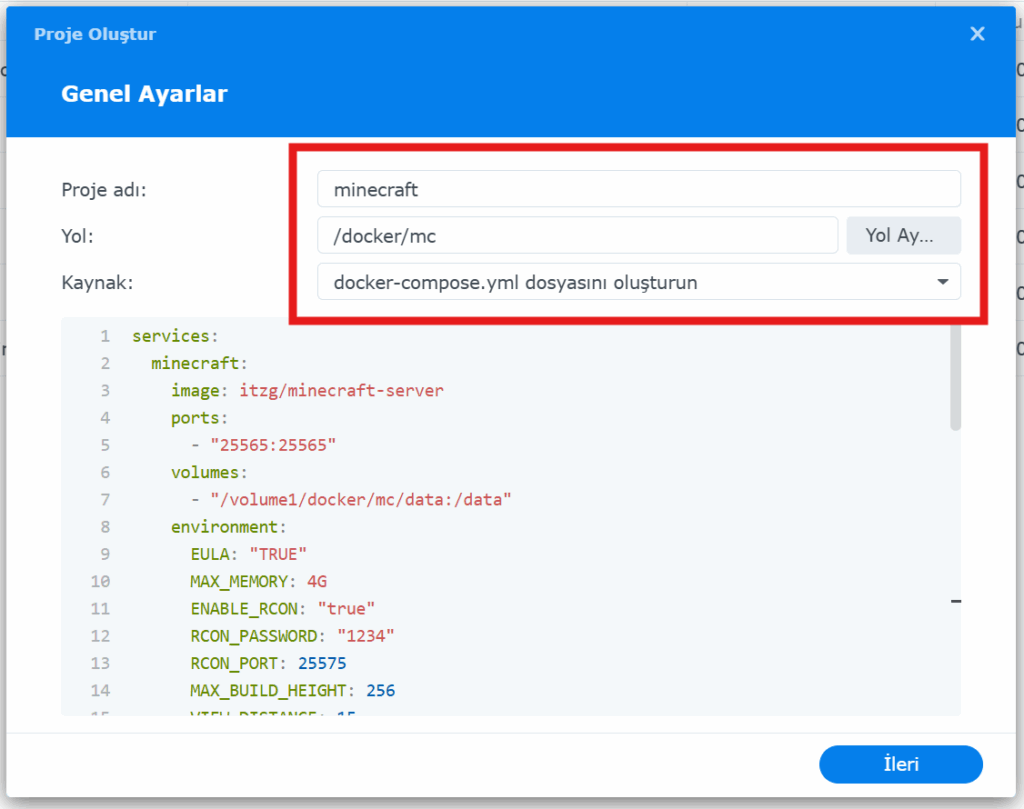Image resolution: width=1024 pixels, height=809 pixels.
Task: Click the "25565:25565" port mapping string
Action: click(x=273, y=445)
